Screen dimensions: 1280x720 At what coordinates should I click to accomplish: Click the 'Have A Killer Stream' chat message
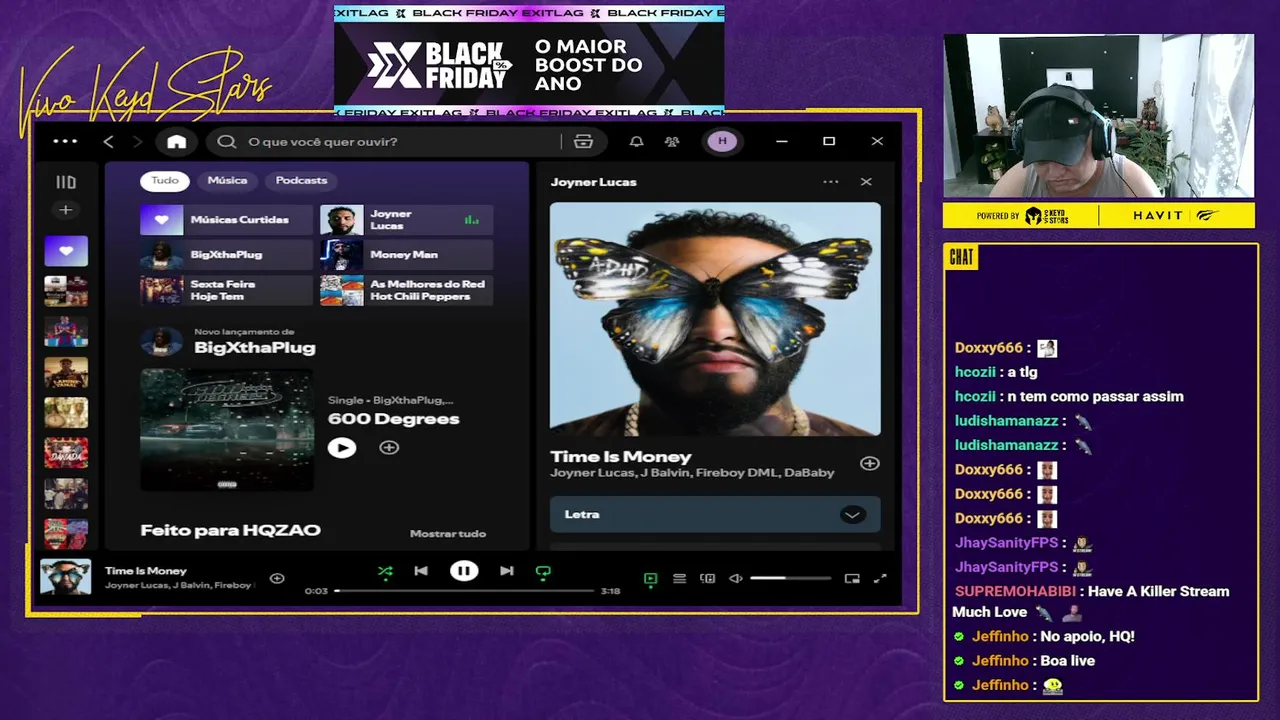[1090, 601]
